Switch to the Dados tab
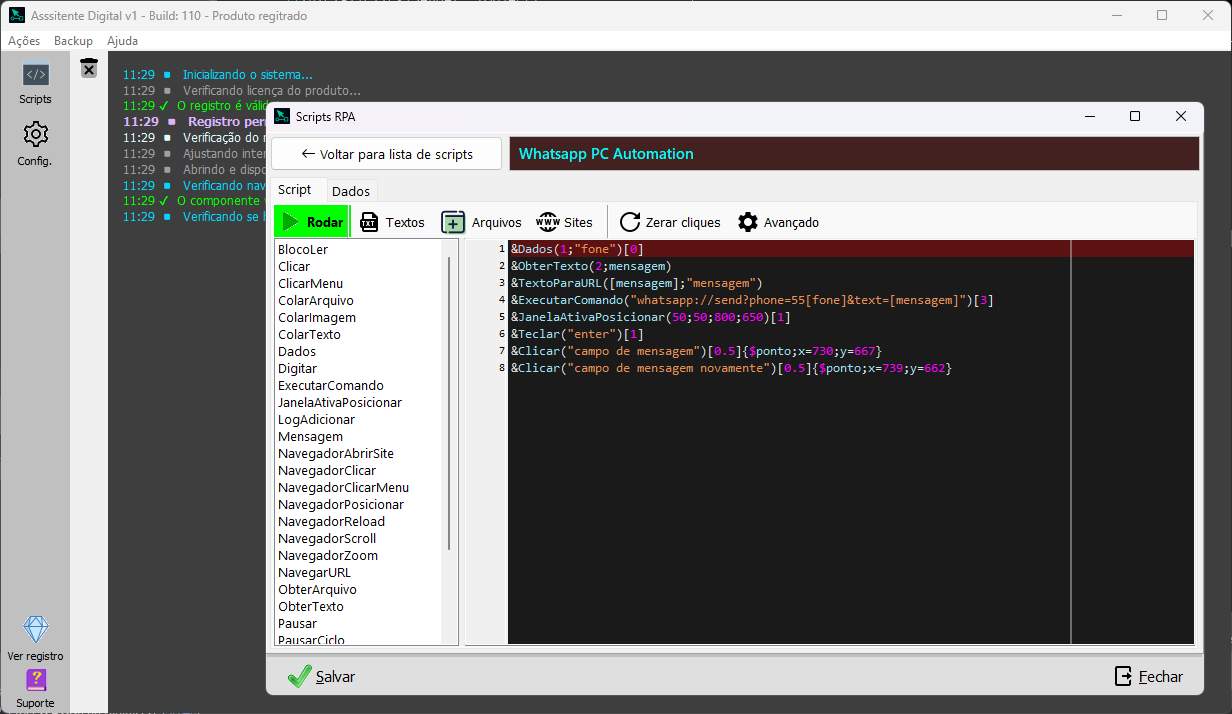Image resolution: width=1232 pixels, height=714 pixels. (351, 191)
